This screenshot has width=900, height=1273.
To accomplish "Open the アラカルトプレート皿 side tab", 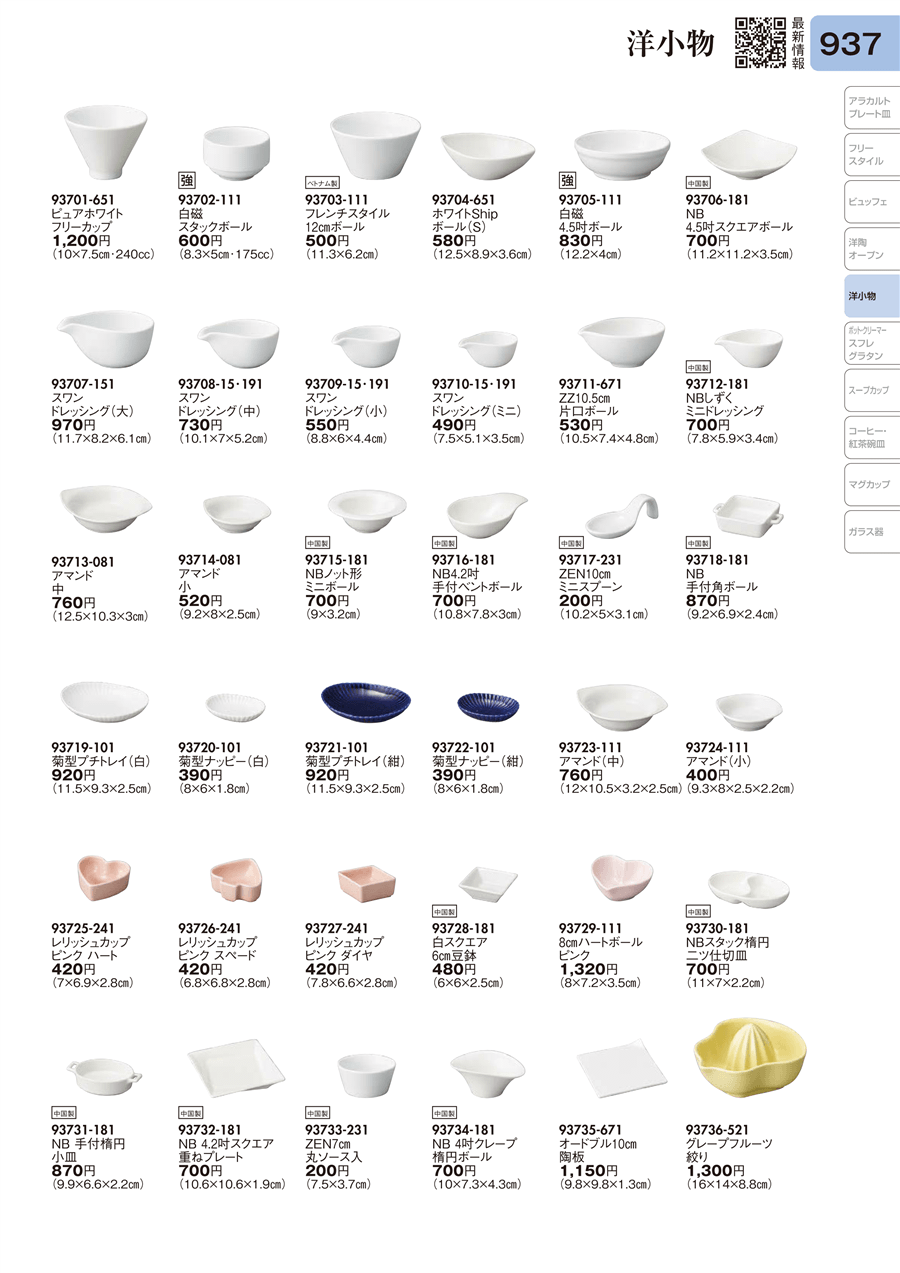I will [868, 108].
